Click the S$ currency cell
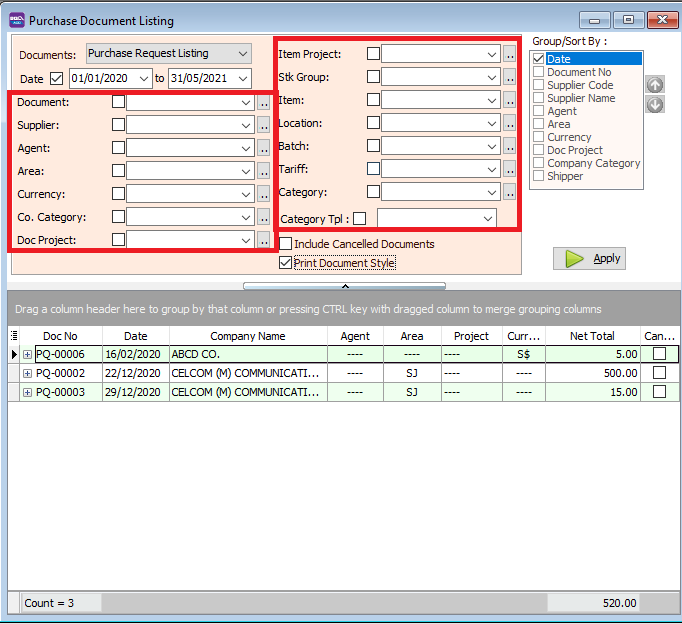Image resolution: width=682 pixels, height=624 pixels. click(524, 354)
